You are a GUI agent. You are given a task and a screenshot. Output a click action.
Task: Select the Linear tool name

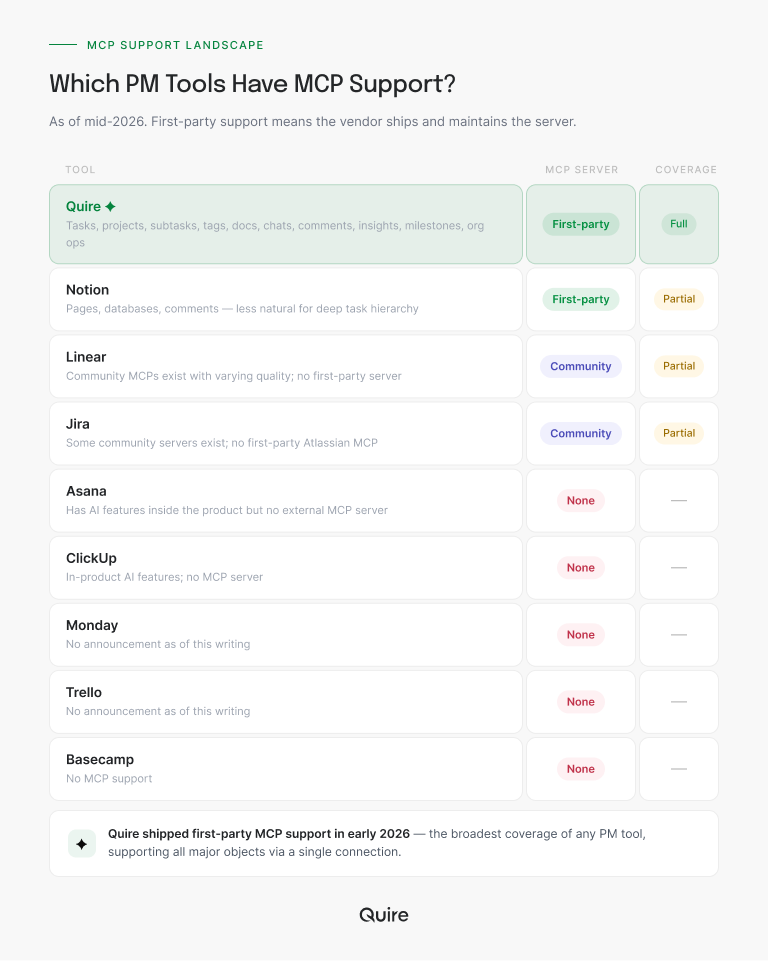86,357
